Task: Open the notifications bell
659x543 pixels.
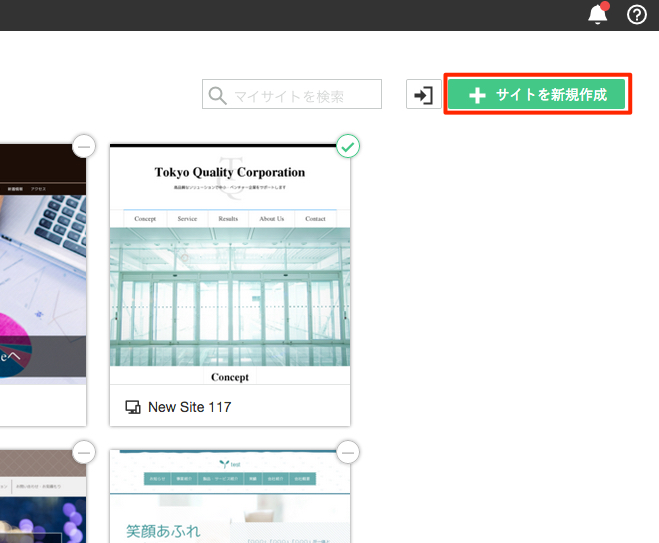Action: point(597,14)
